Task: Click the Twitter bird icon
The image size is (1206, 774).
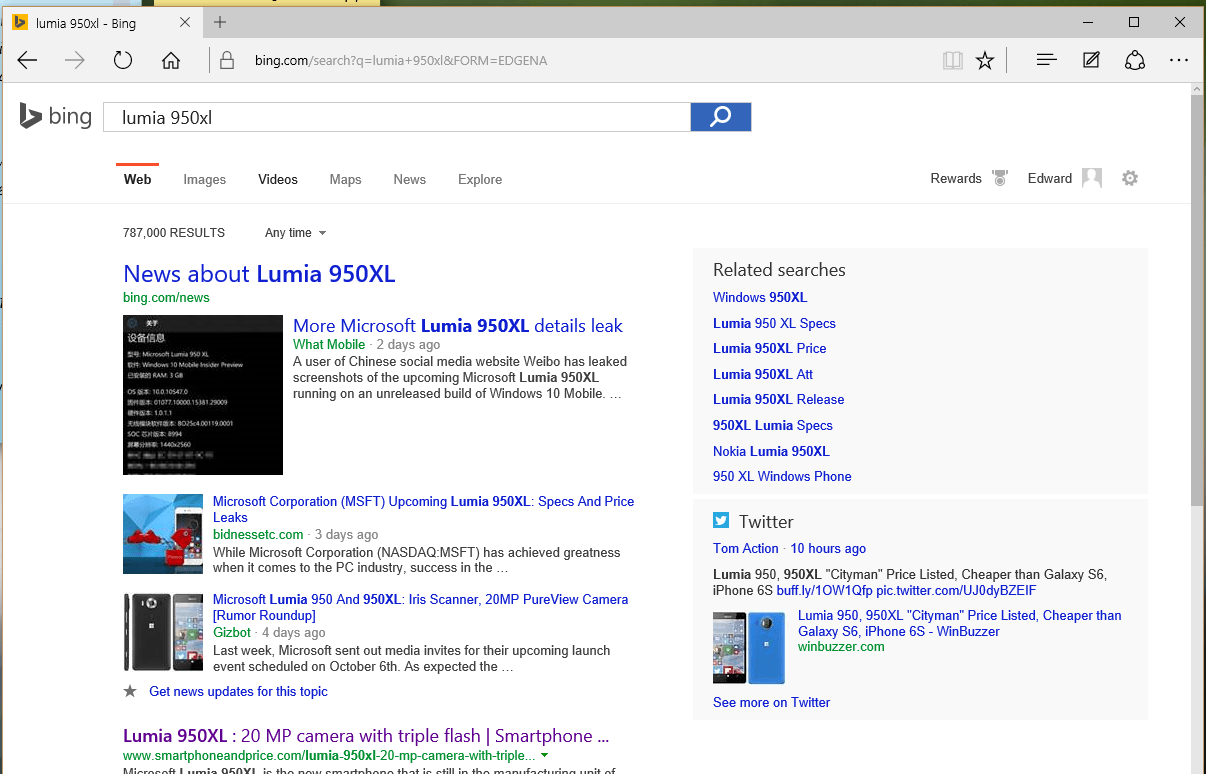Action: click(x=721, y=520)
